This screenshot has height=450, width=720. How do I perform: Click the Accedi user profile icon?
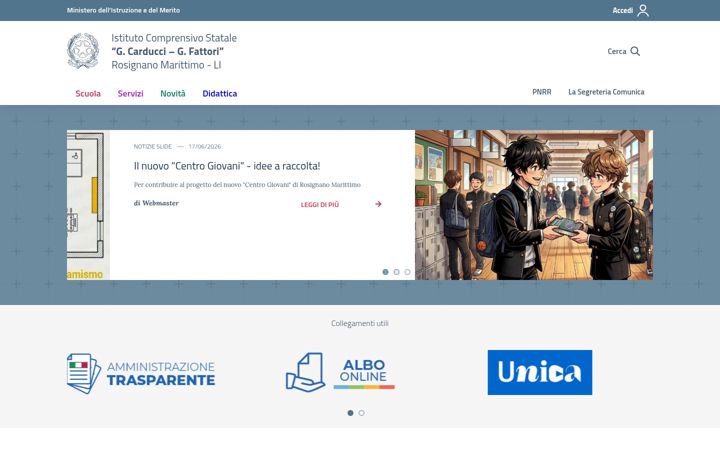643,10
